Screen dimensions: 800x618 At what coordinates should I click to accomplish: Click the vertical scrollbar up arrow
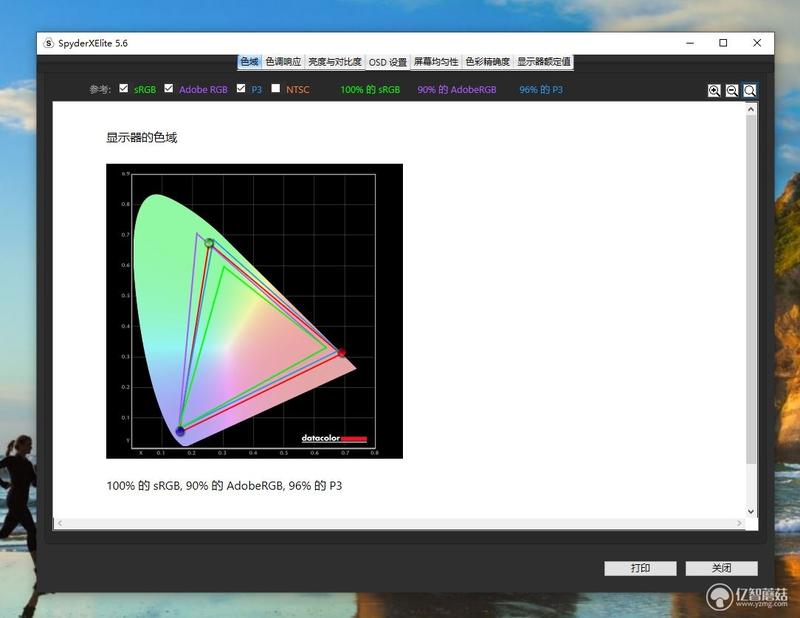(x=751, y=109)
